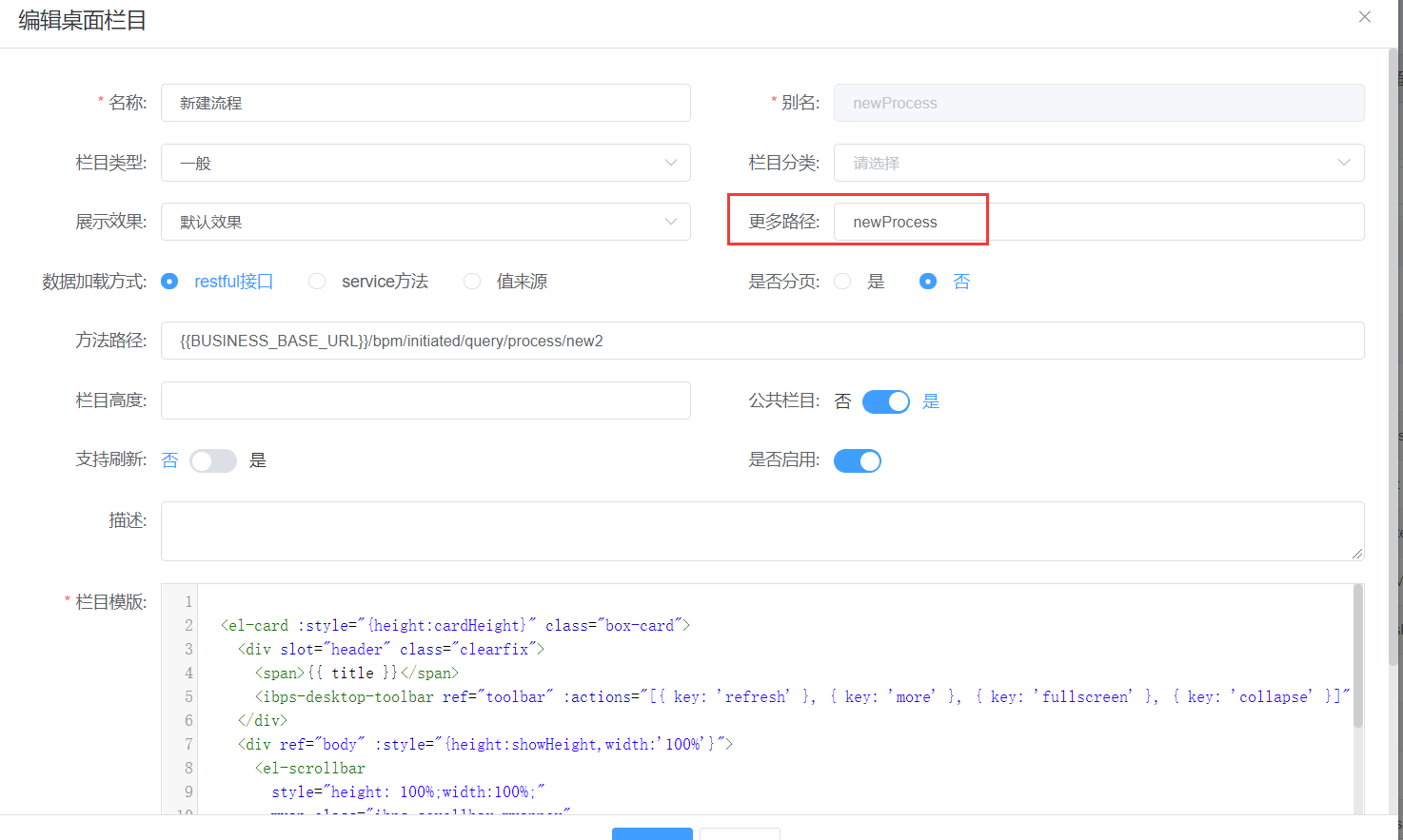Turn off the 是否启用 switch
The image size is (1403, 840).
pos(858,461)
